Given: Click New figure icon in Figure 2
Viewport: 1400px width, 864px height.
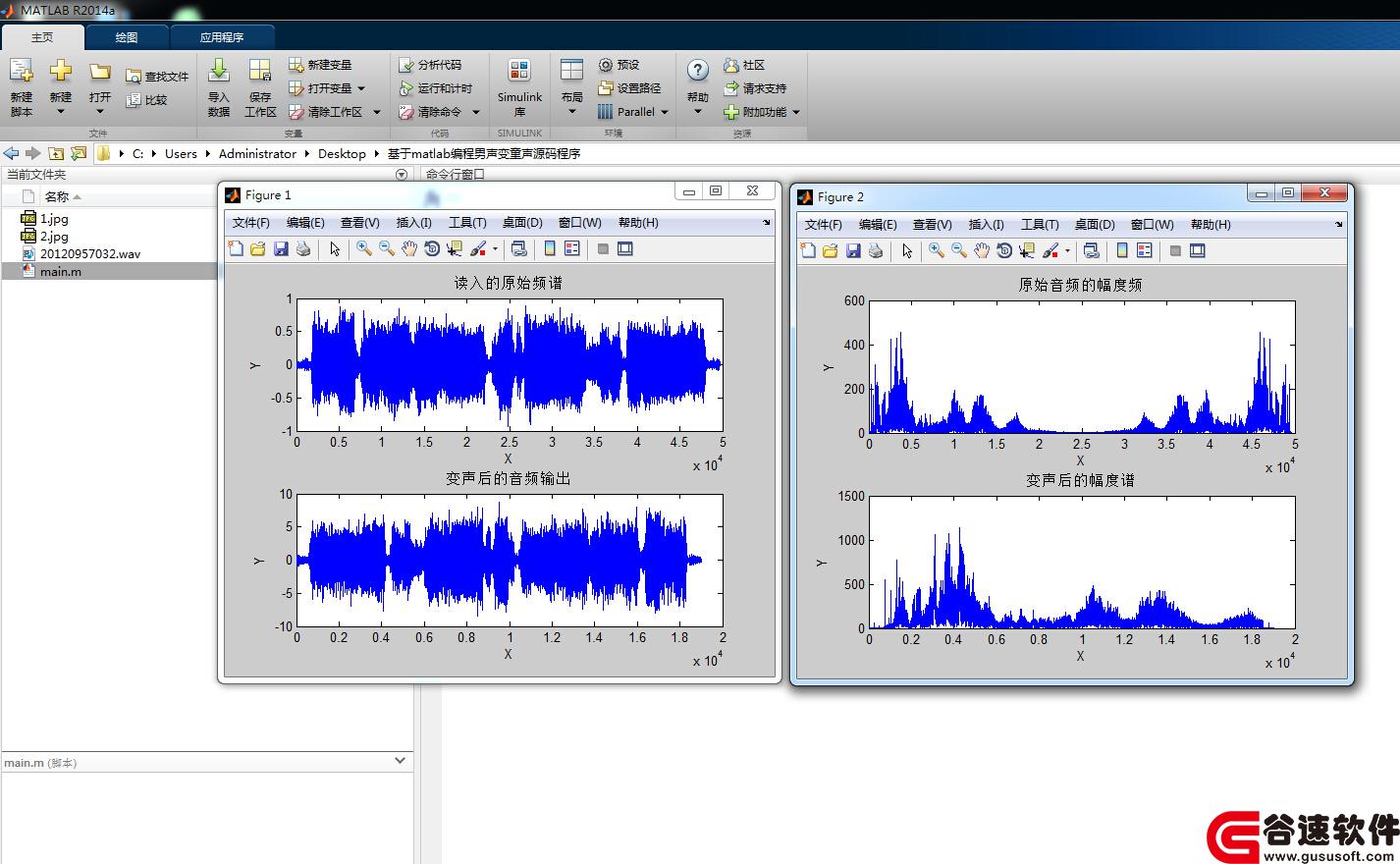Looking at the screenshot, I should pyautogui.click(x=808, y=250).
